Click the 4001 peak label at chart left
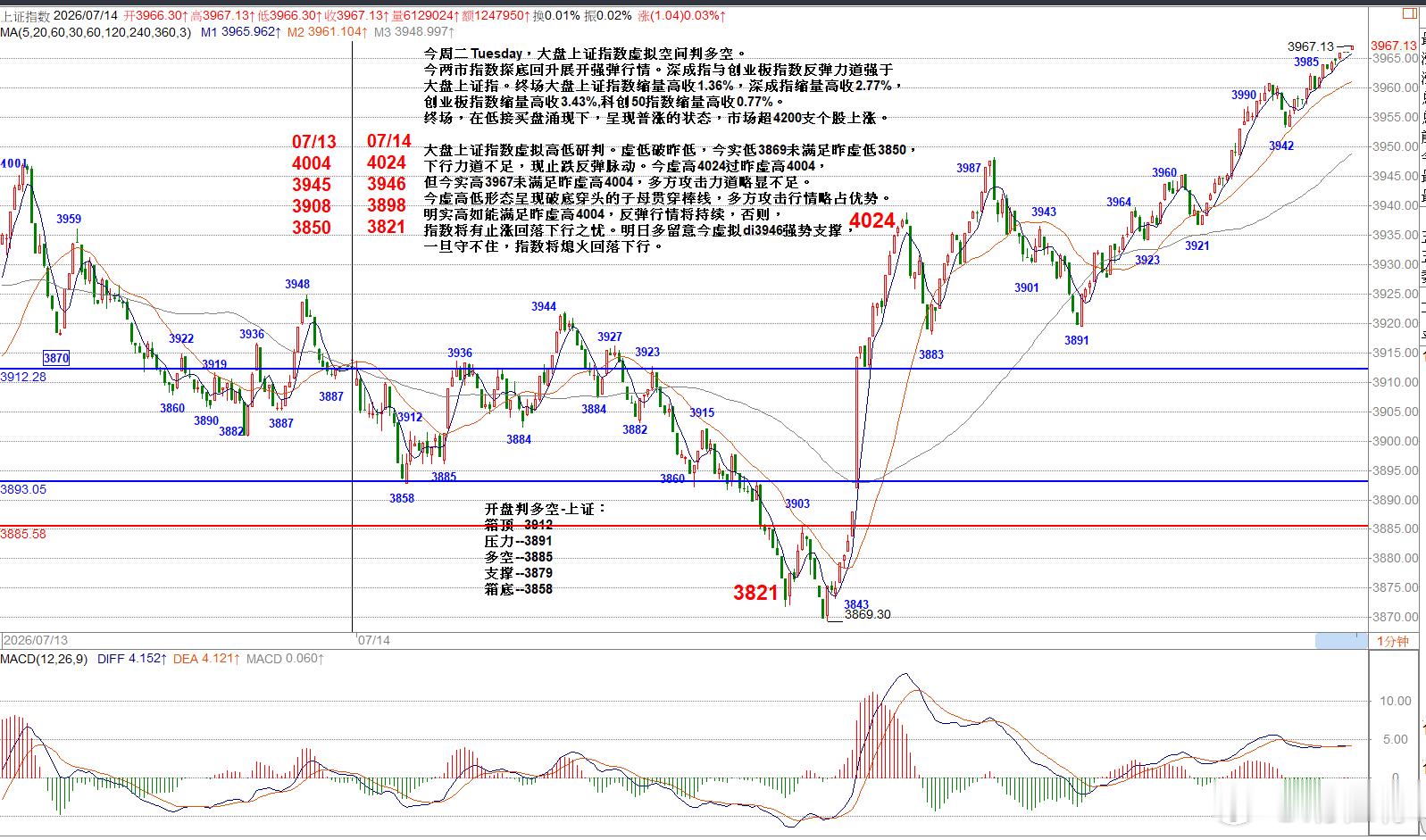Screen dimensions: 1426x840 click(13, 164)
